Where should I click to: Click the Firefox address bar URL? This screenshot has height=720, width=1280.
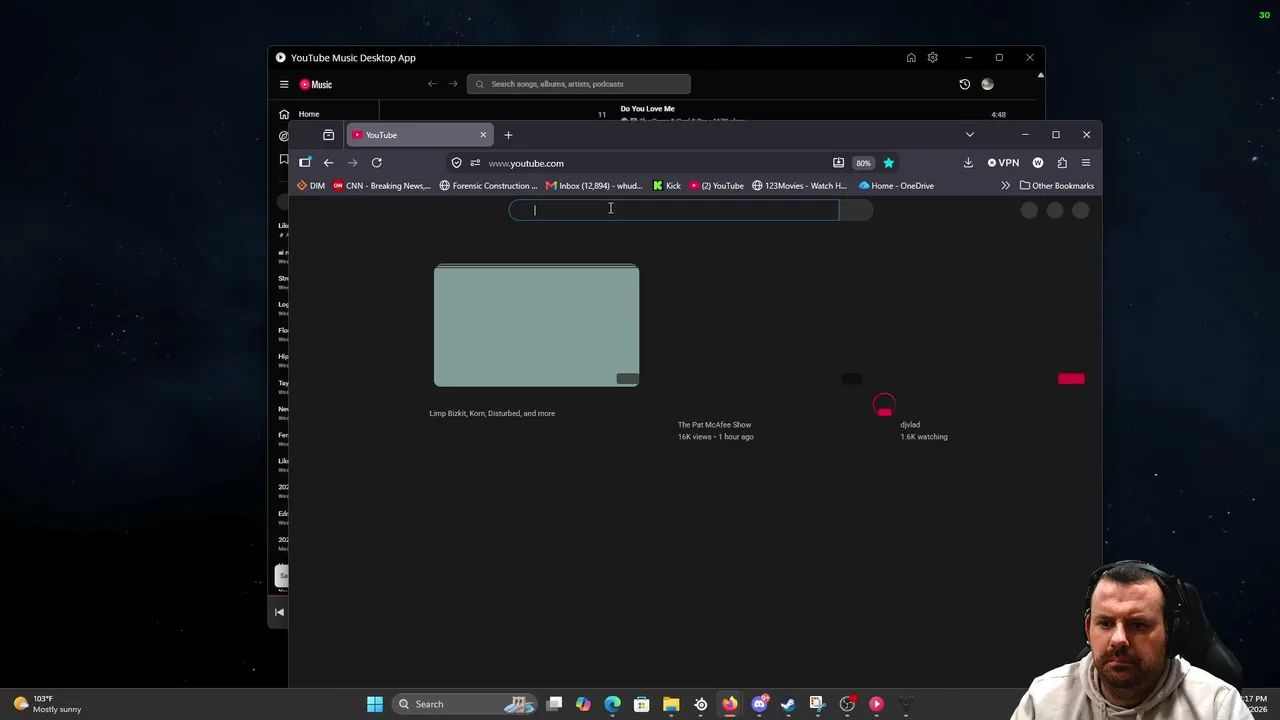click(x=526, y=163)
